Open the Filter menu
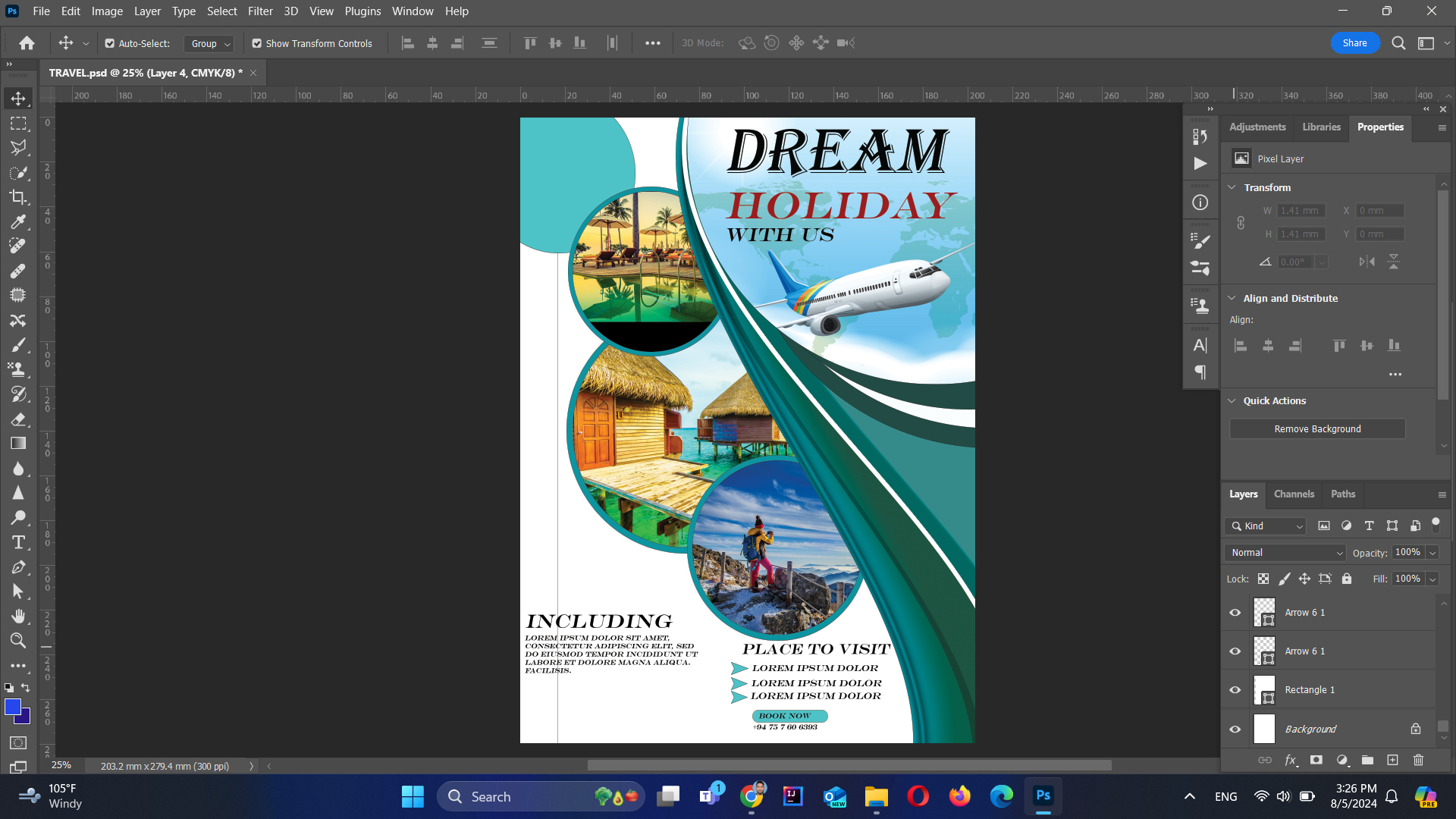 [x=260, y=11]
